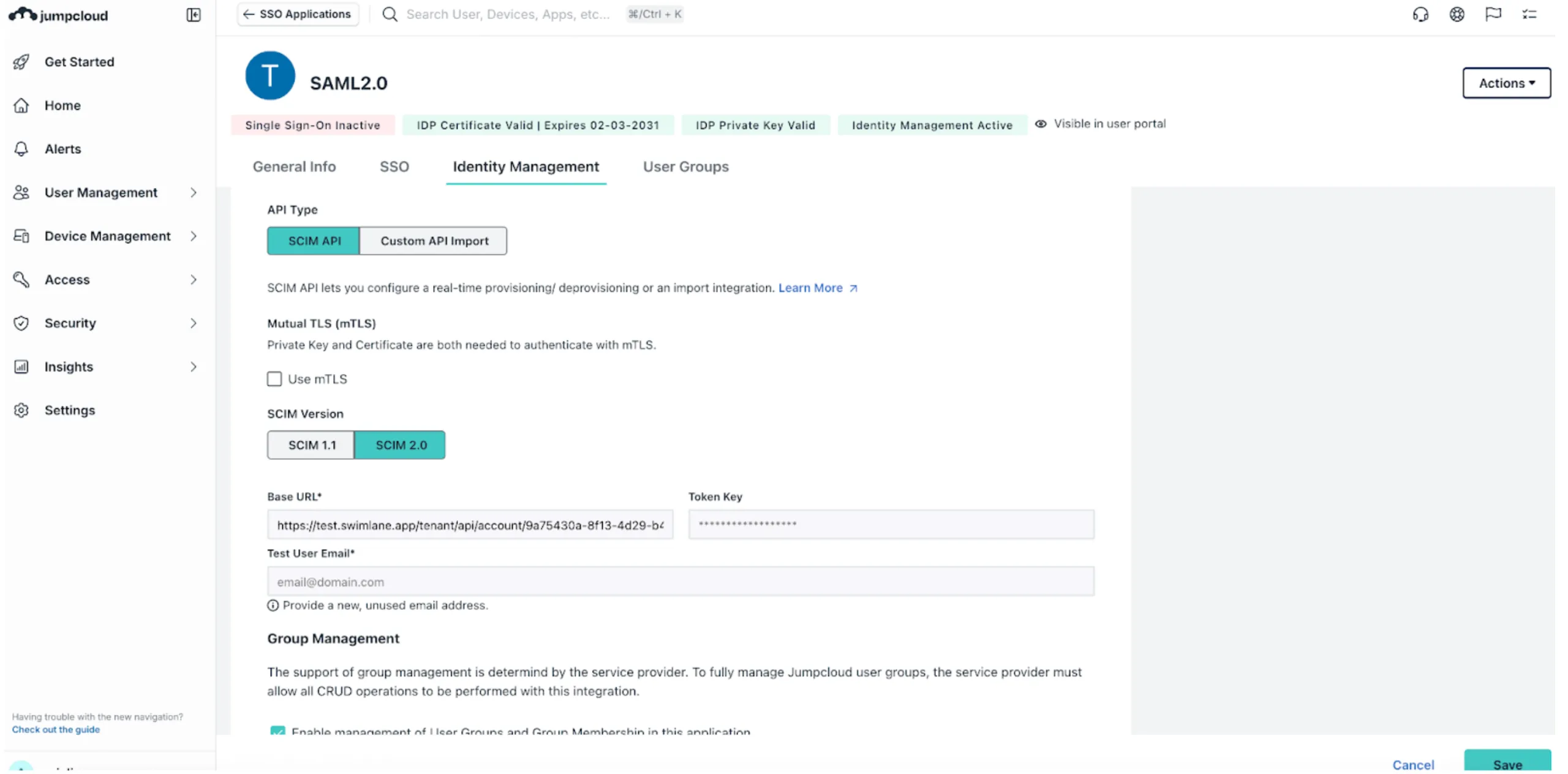Select the SCIM API type
1568x774 pixels.
314,241
